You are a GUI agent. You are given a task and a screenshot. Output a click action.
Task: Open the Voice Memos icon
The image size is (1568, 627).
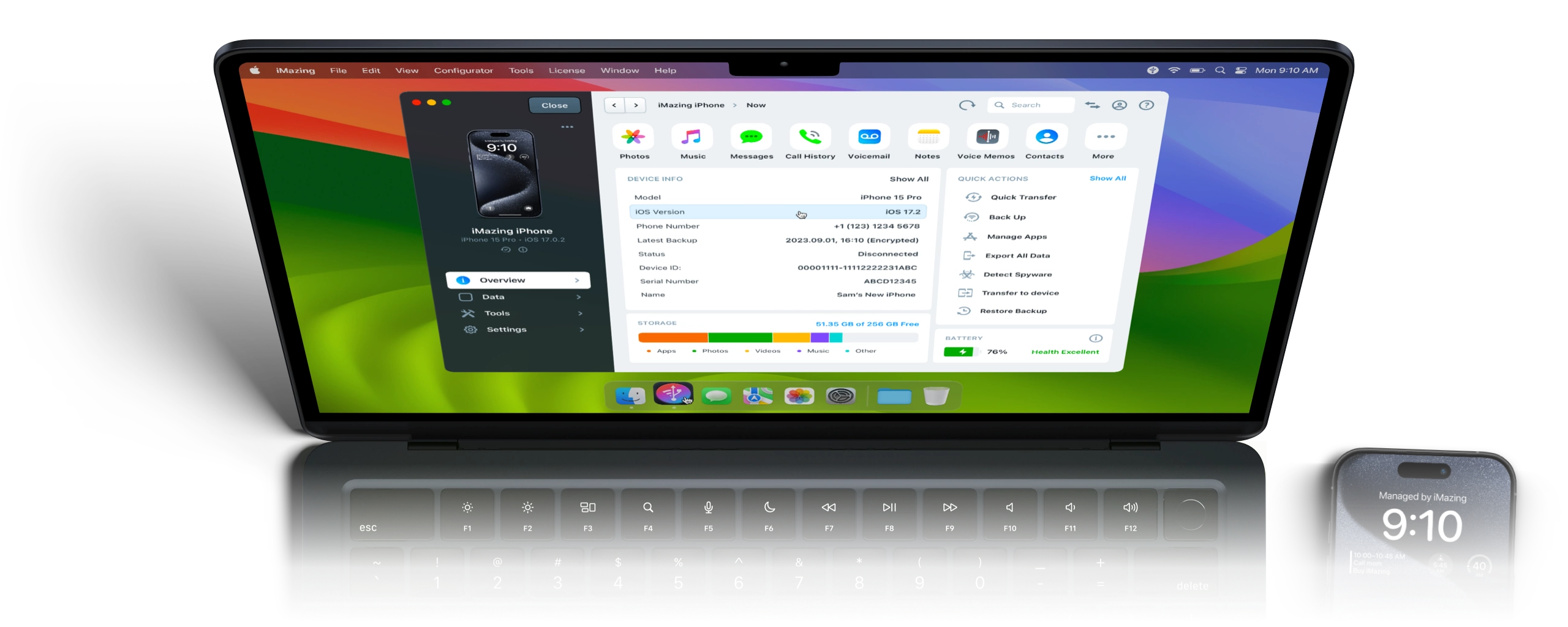click(x=987, y=137)
